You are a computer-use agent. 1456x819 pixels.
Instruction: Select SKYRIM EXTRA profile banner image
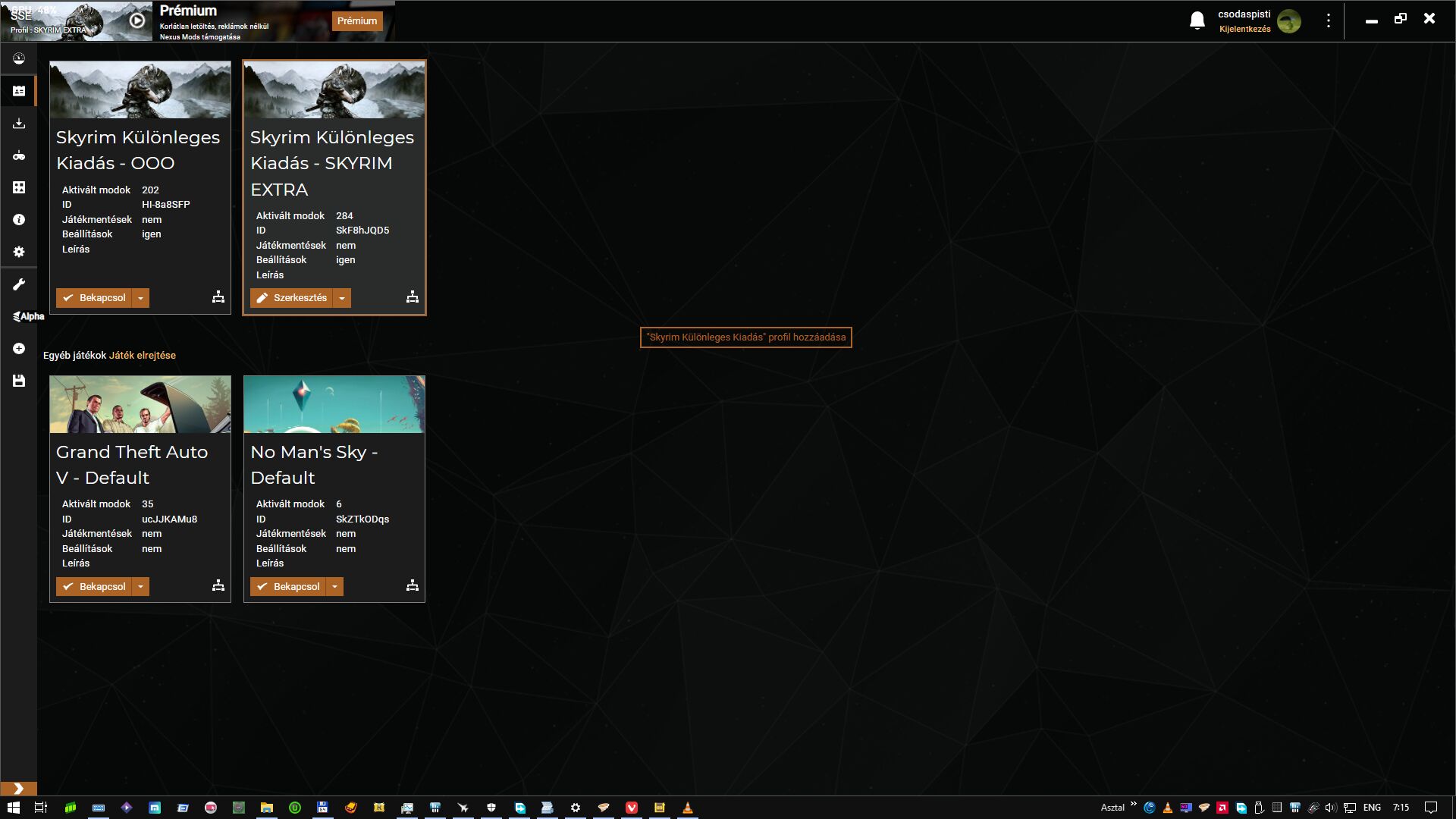[334, 89]
